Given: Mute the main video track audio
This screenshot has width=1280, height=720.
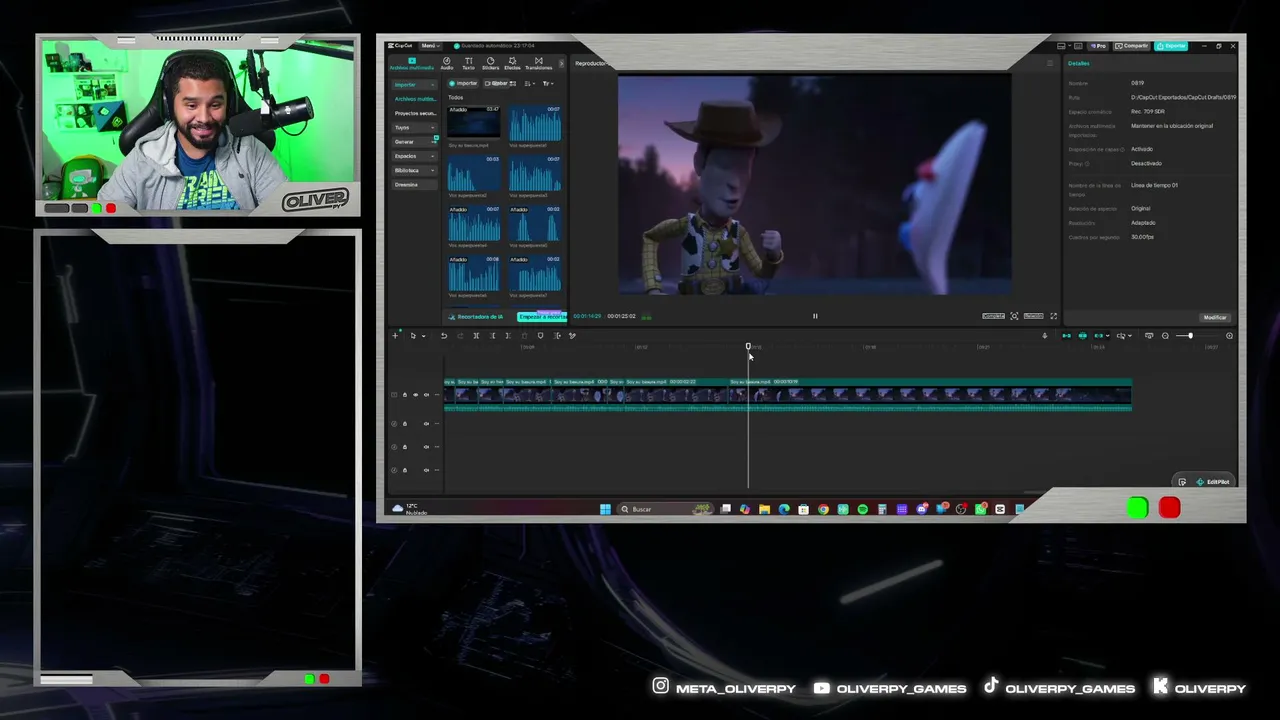Looking at the screenshot, I should coord(426,395).
